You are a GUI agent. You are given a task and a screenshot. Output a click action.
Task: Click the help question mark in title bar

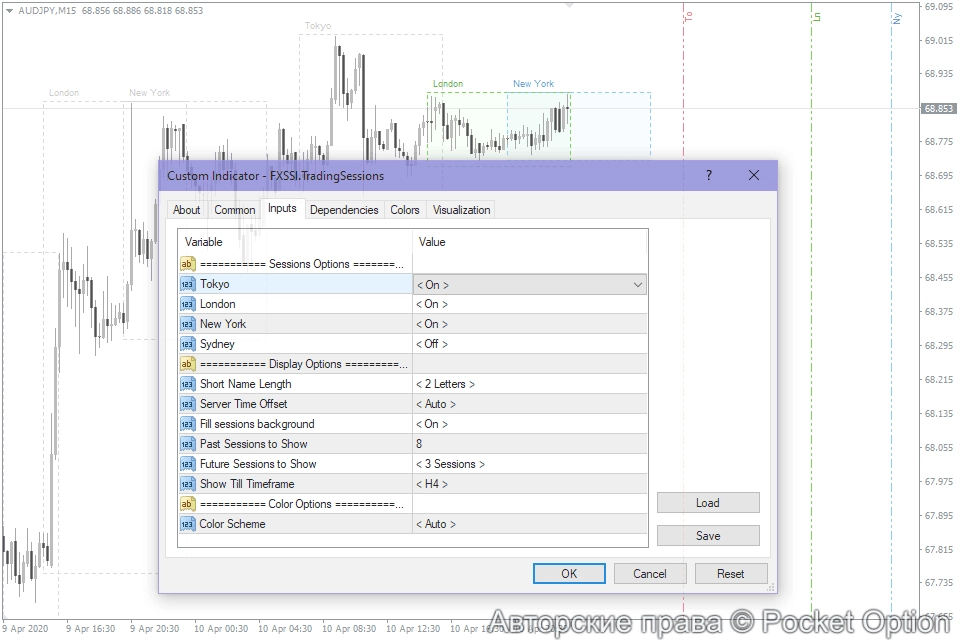click(x=709, y=176)
